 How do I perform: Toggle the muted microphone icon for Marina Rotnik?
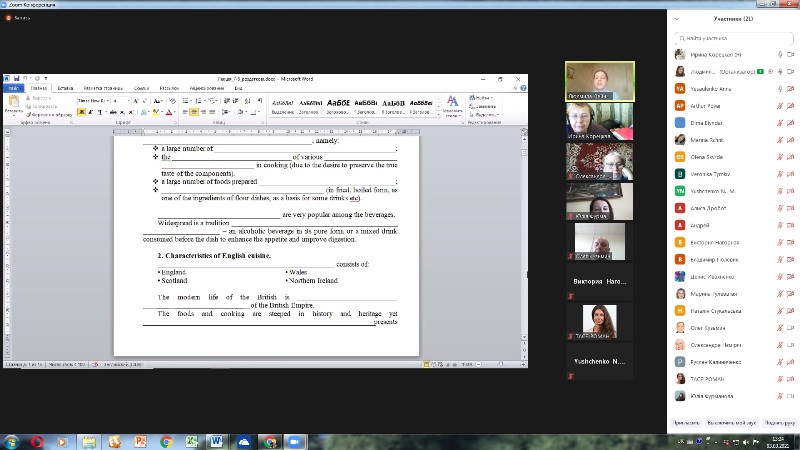tap(779, 139)
